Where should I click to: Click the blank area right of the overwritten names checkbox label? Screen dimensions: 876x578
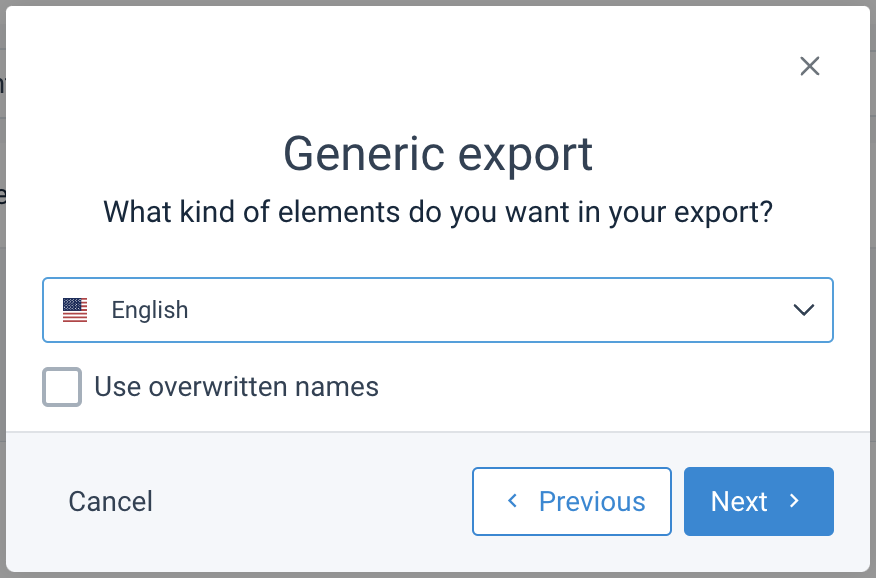click(x=600, y=387)
